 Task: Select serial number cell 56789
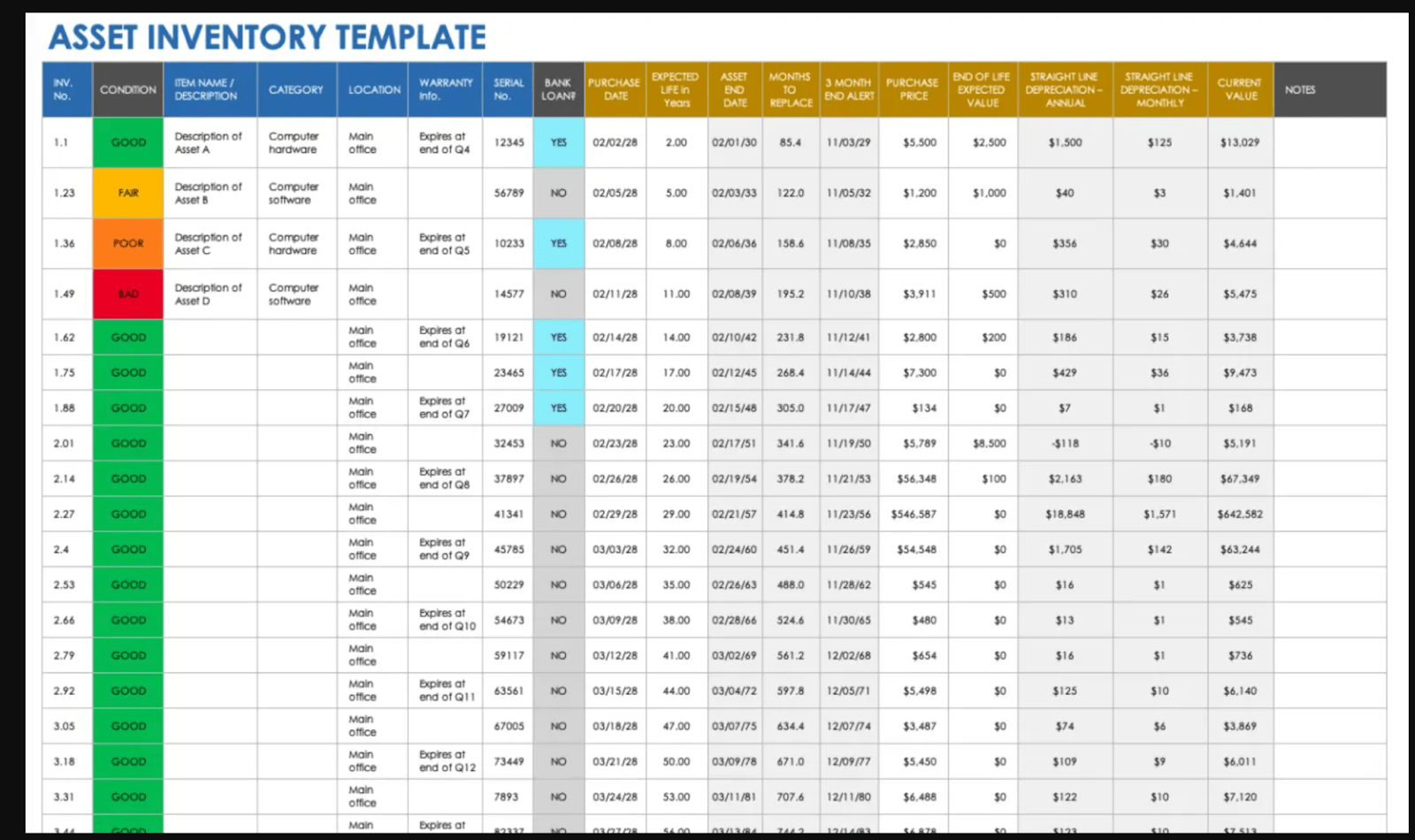[x=509, y=193]
